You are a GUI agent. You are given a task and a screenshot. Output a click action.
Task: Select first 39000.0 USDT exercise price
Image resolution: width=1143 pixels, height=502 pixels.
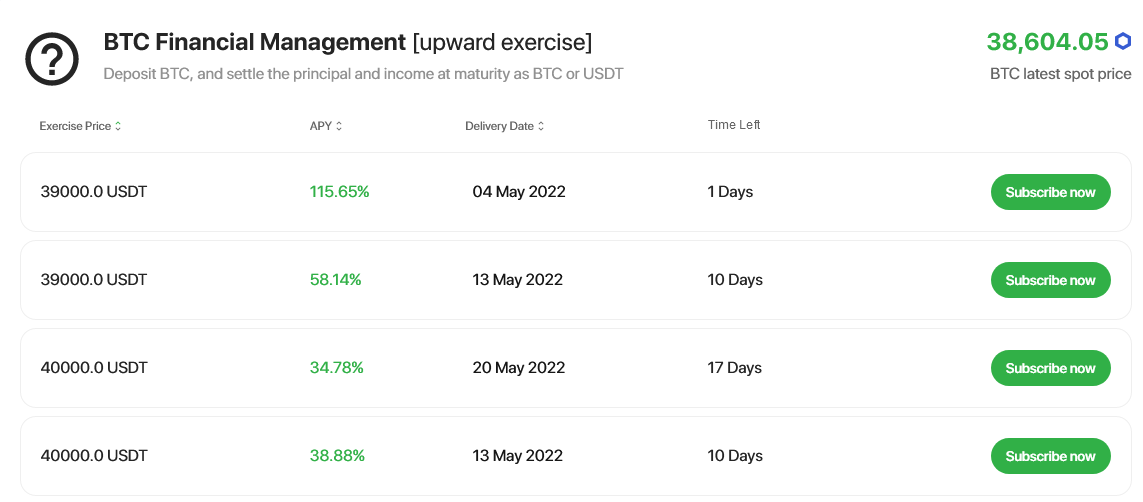click(x=94, y=192)
